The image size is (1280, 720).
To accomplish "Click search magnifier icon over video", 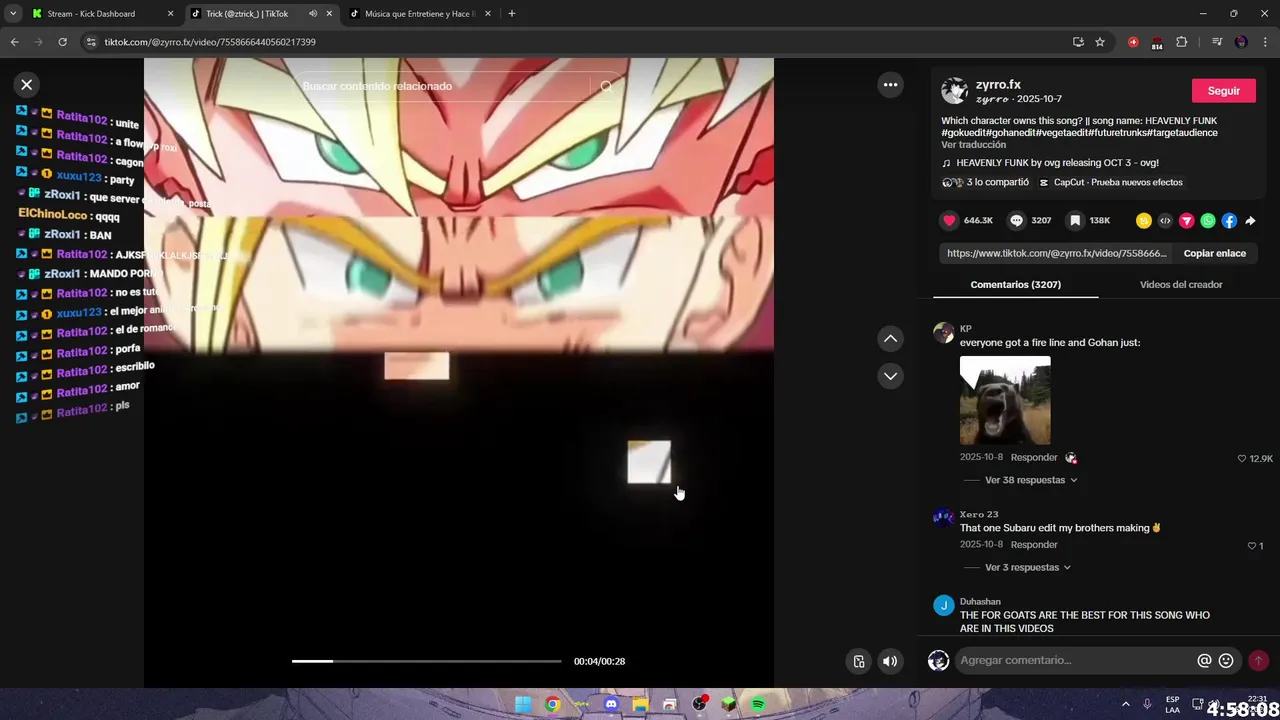I will coord(606,86).
